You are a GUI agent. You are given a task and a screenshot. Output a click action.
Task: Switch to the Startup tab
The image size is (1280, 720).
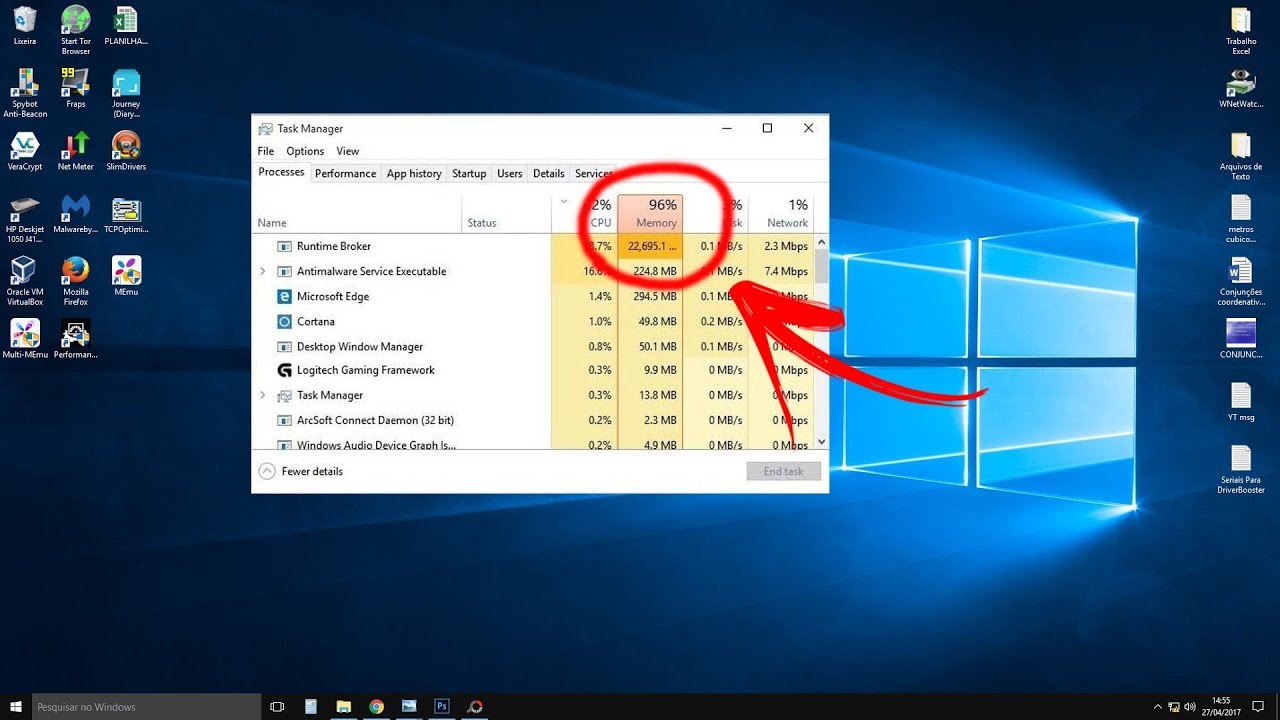click(x=469, y=173)
